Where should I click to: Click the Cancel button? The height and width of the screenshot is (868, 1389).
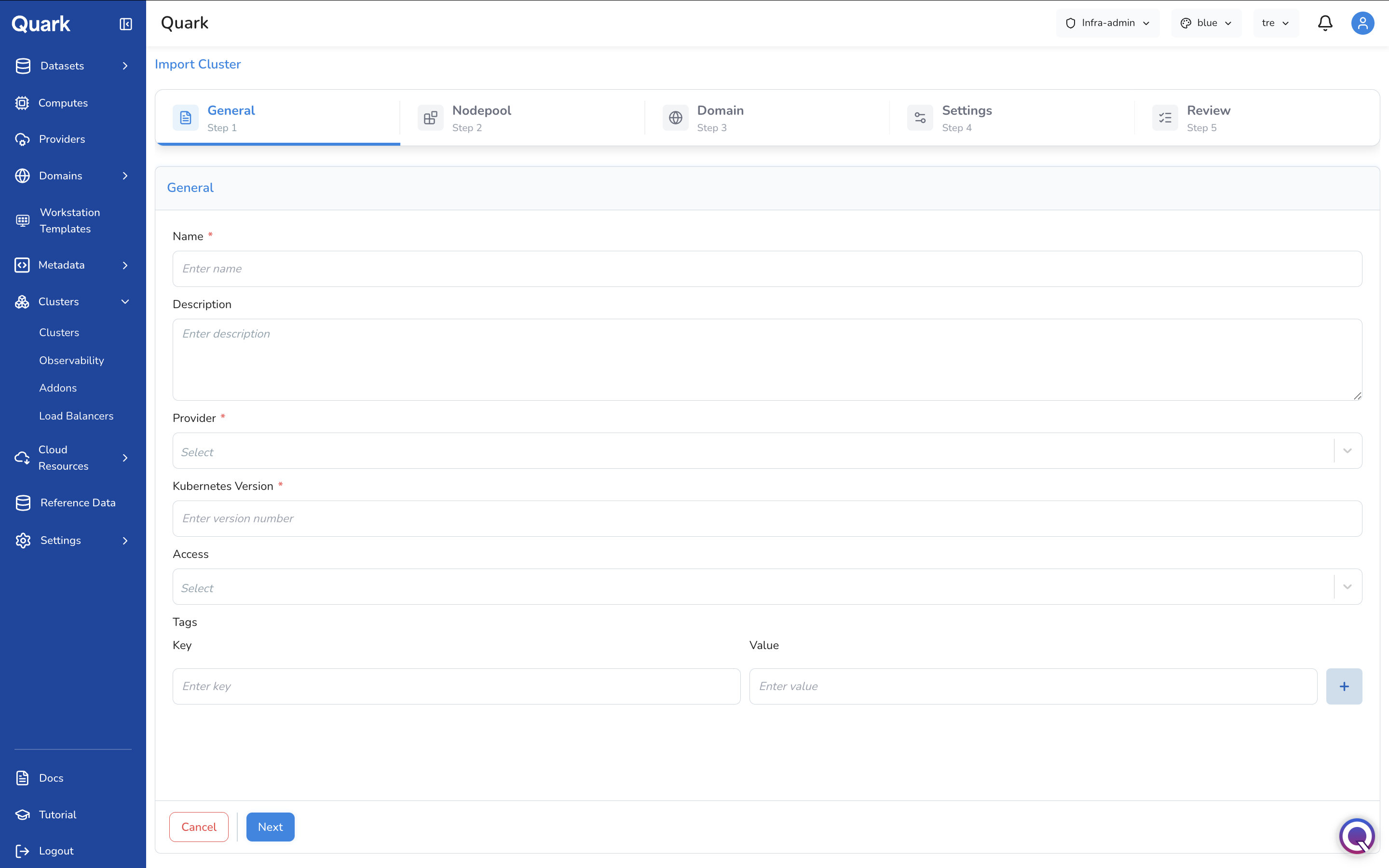(x=199, y=827)
